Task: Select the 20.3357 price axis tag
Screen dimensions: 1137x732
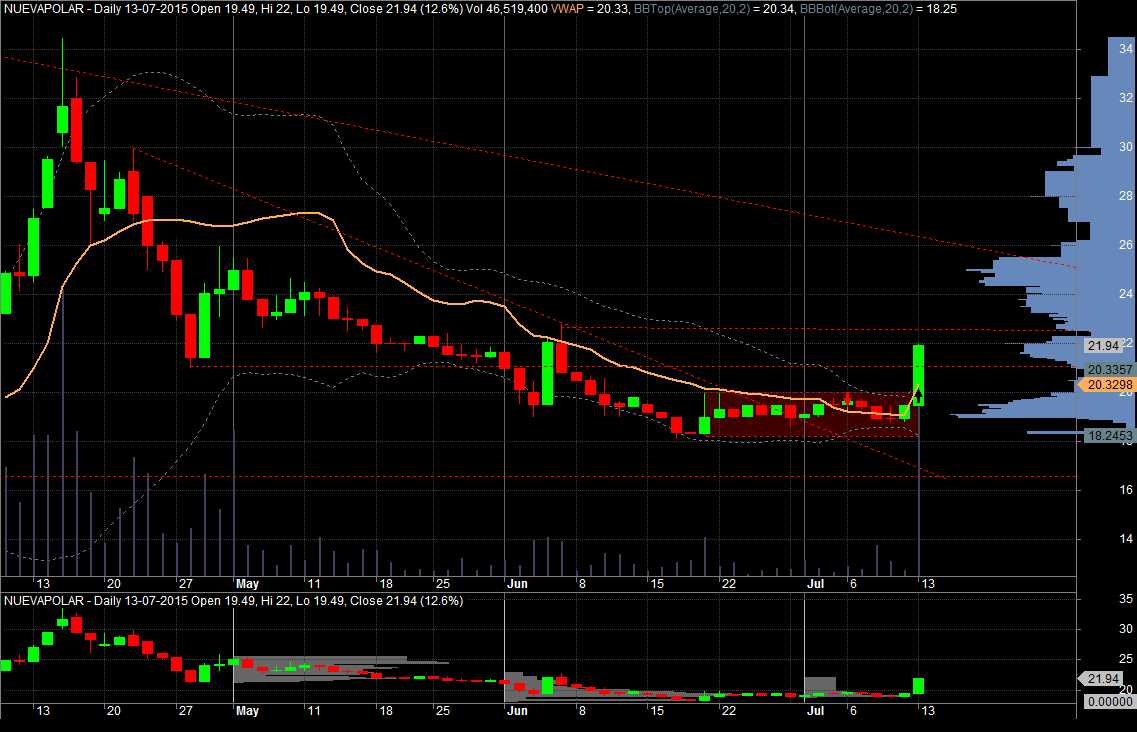Action: click(x=1109, y=369)
